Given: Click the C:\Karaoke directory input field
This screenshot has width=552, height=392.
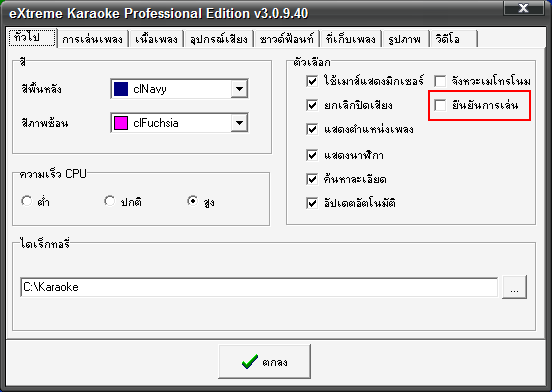Looking at the screenshot, I should [259, 287].
